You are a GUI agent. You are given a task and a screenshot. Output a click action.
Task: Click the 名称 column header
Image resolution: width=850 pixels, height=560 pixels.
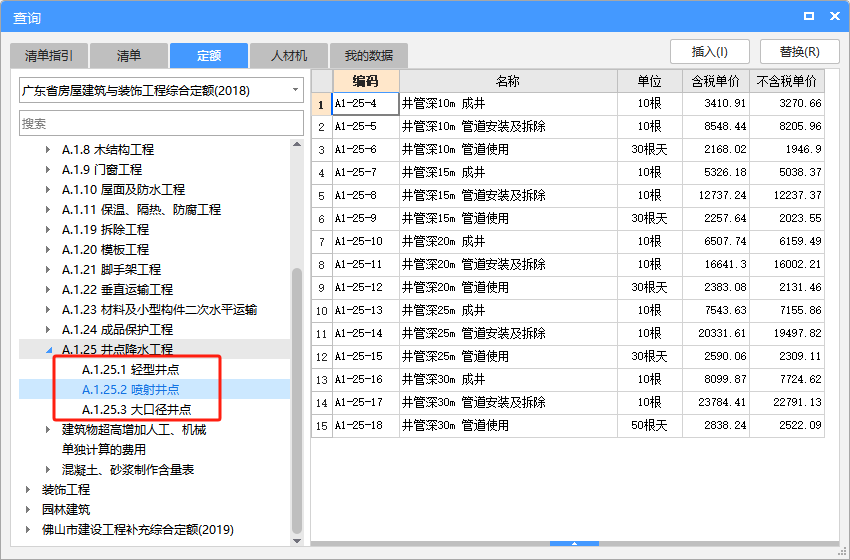pyautogui.click(x=508, y=81)
